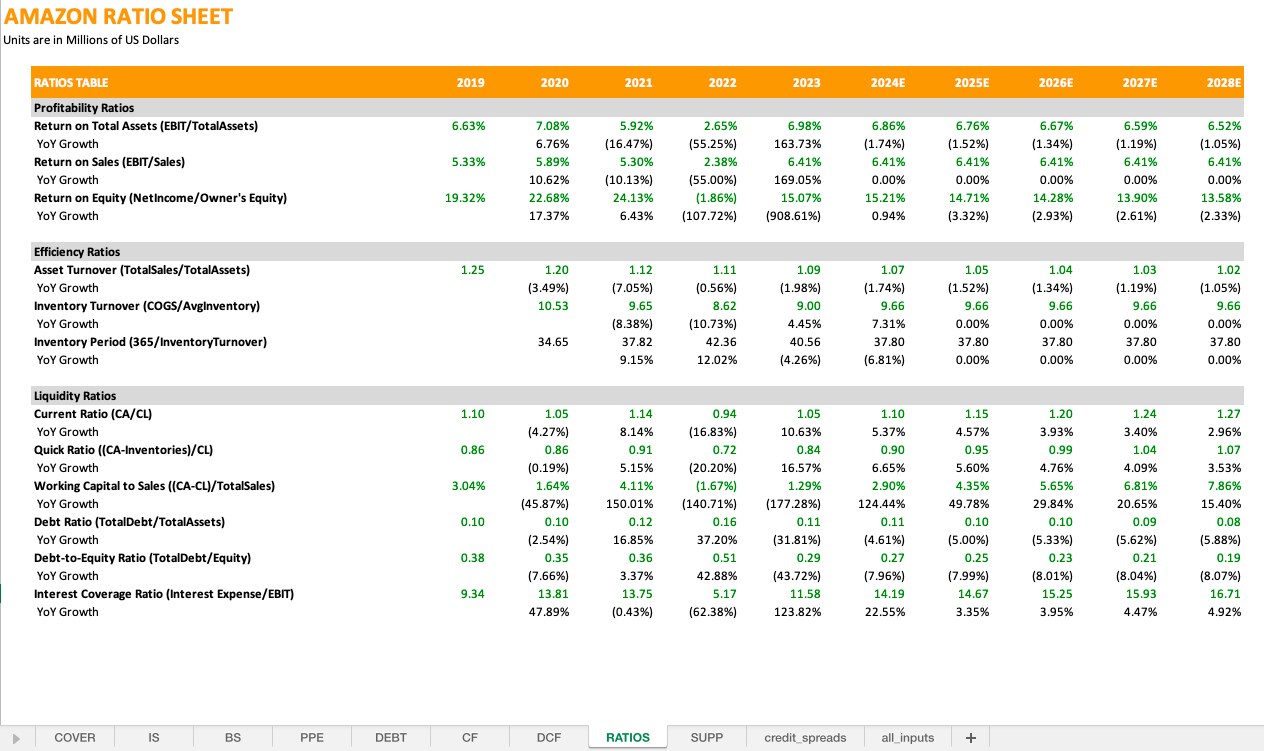Open the IS sheet tab
Screen dimensions: 1264x751
pyautogui.click(x=154, y=738)
